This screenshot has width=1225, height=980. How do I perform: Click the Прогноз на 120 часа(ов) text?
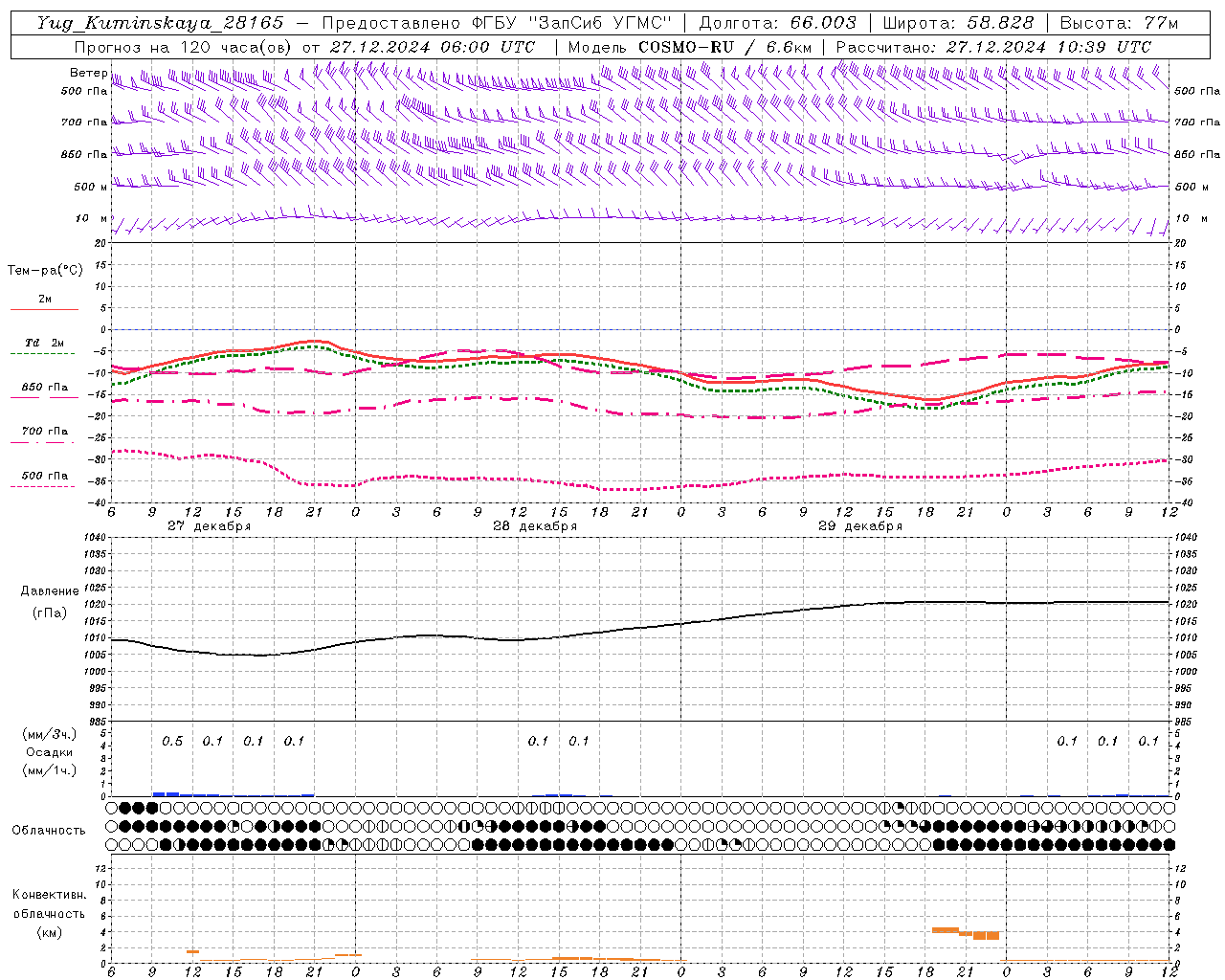pos(184,47)
